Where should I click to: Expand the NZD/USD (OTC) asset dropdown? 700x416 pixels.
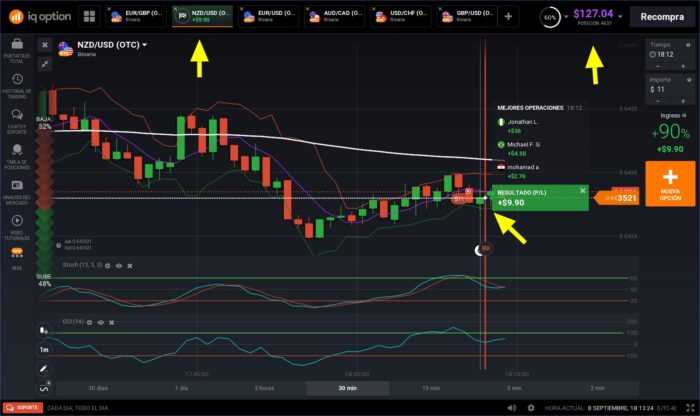tap(144, 45)
